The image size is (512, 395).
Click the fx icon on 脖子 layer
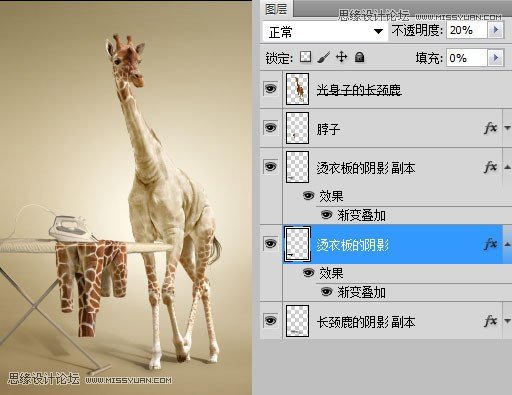click(x=490, y=128)
